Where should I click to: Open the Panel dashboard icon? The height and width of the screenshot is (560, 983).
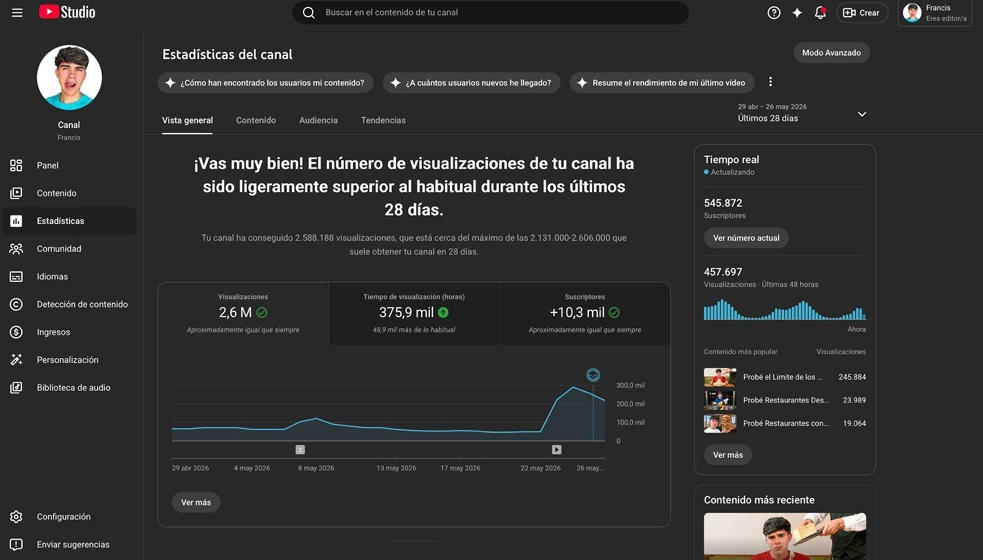[x=16, y=166]
